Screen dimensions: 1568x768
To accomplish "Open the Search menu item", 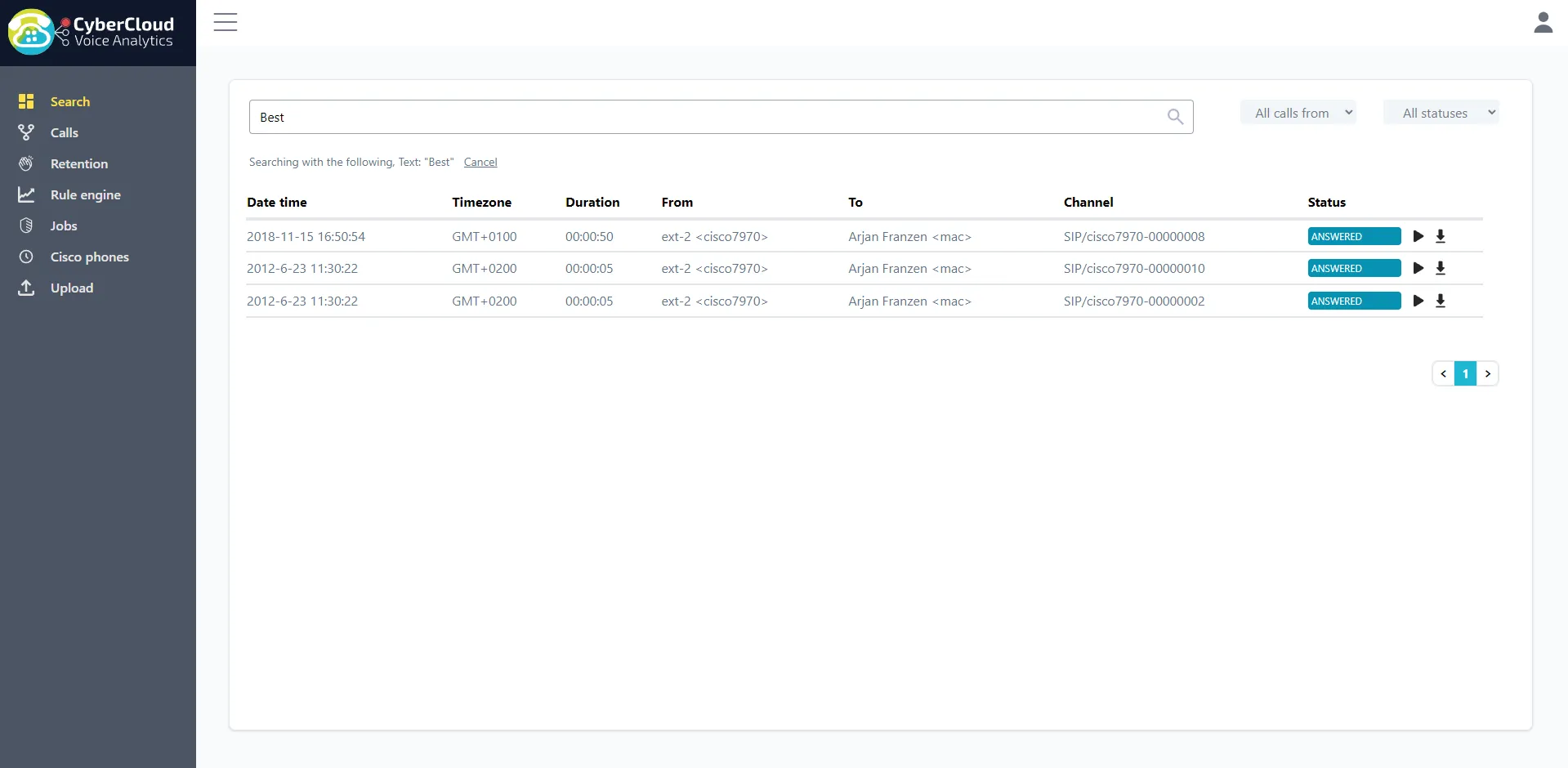I will 70,101.
